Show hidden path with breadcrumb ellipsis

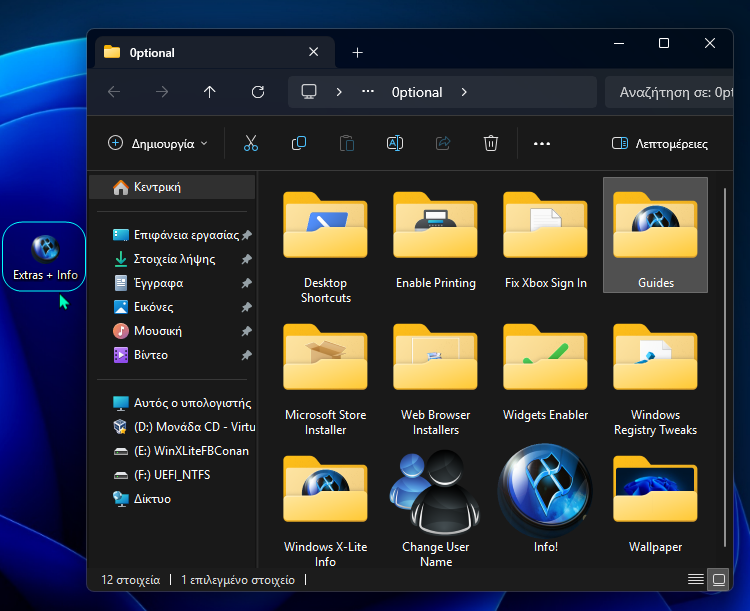point(367,91)
